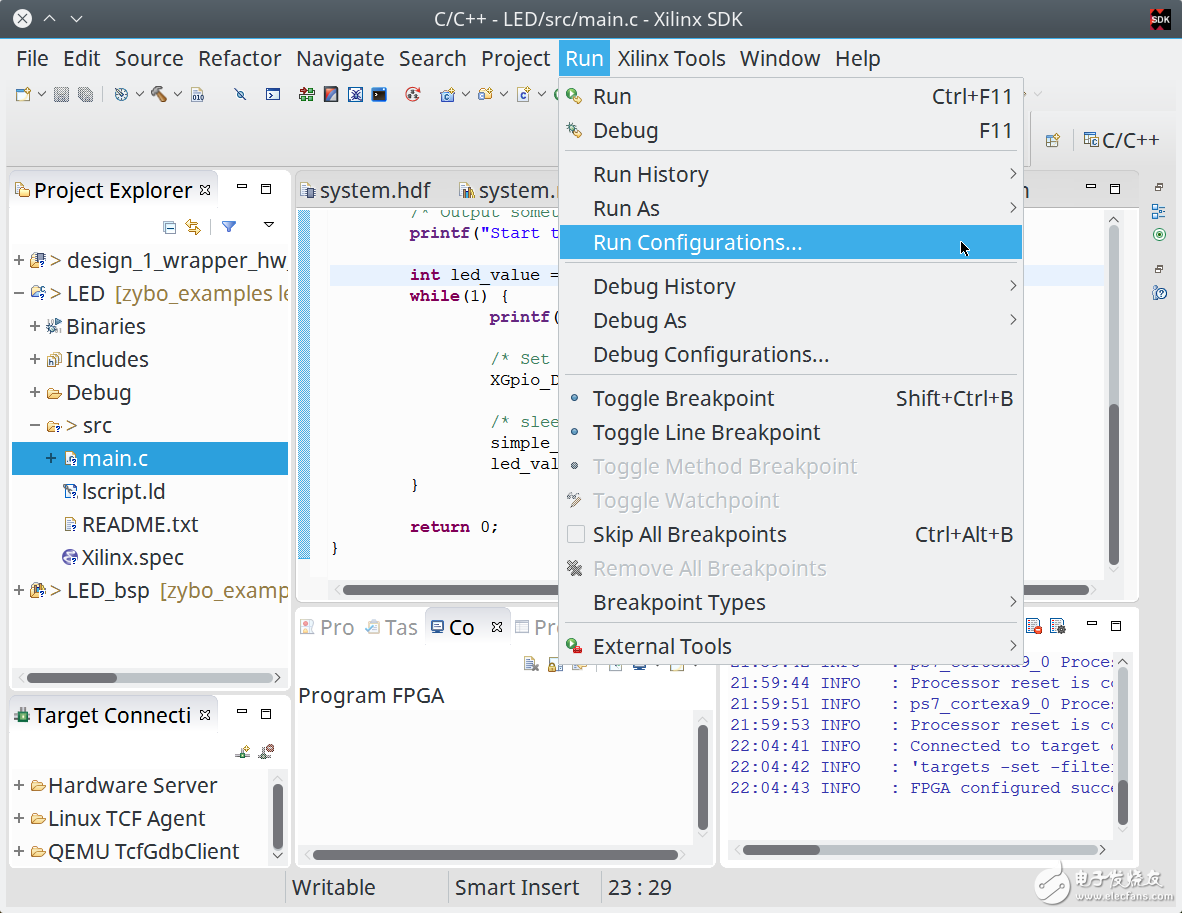
Task: Click the Collapse All icon in Project Explorer
Action: point(169,227)
